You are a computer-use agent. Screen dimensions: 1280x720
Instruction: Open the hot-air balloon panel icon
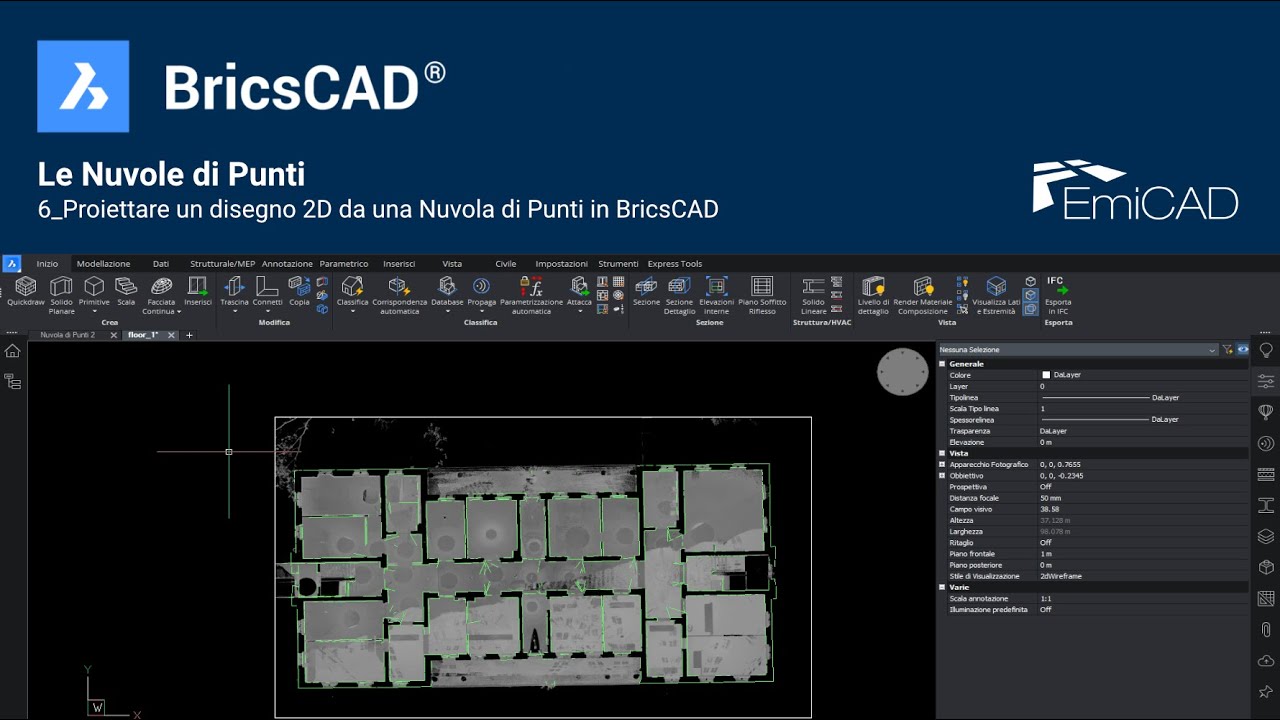1266,412
